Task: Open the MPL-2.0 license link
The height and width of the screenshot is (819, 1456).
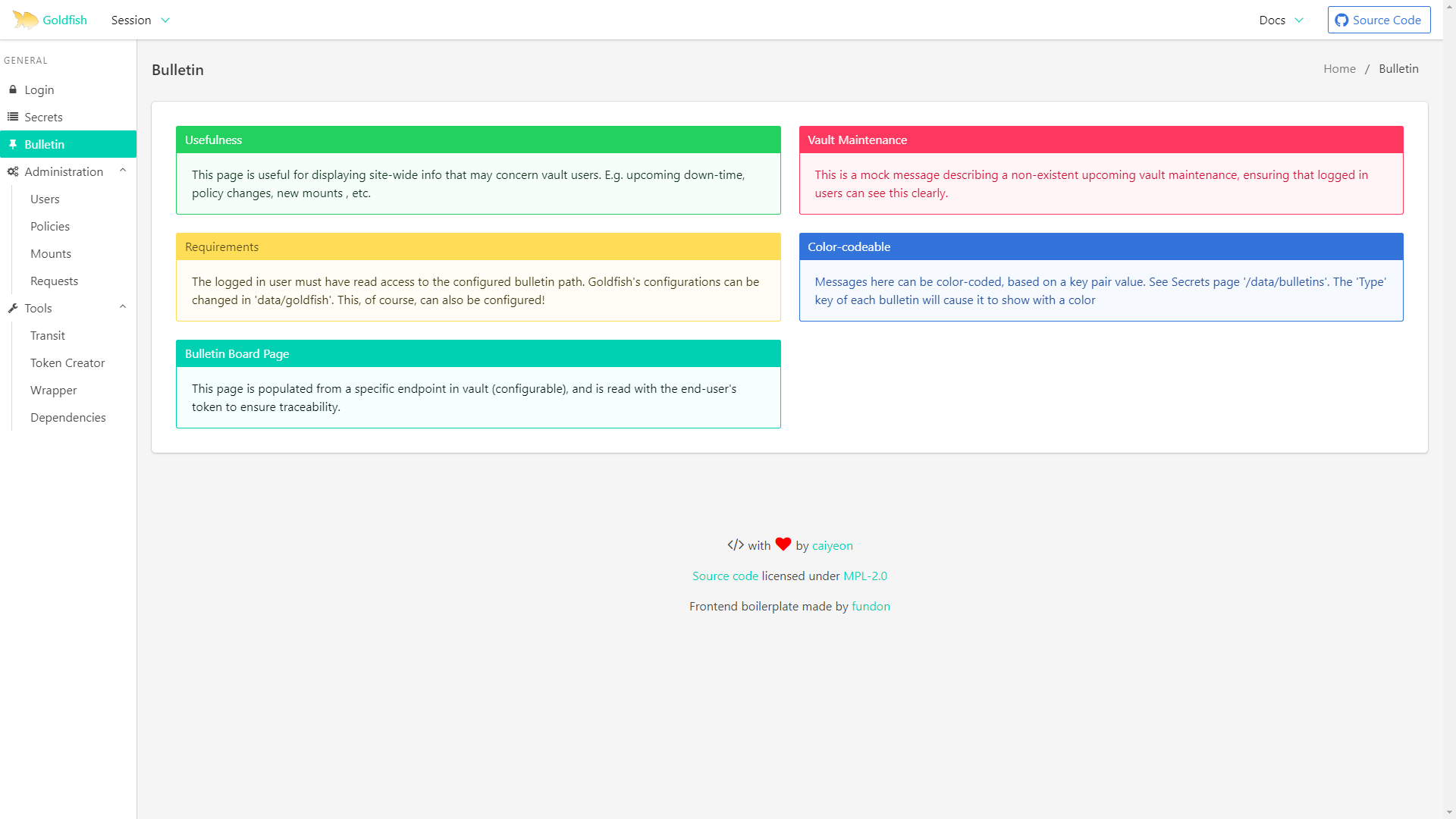Action: (x=864, y=576)
